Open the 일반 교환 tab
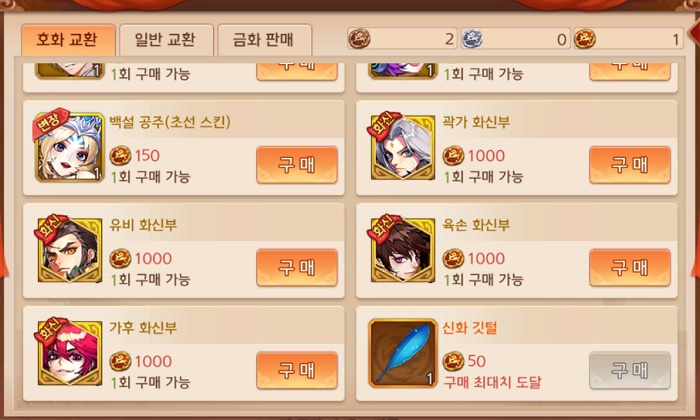The image size is (700, 420). point(166,40)
